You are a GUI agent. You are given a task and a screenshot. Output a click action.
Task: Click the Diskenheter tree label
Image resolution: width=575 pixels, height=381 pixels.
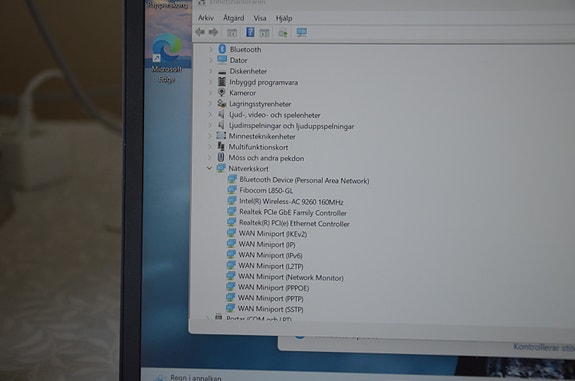pyautogui.click(x=248, y=71)
